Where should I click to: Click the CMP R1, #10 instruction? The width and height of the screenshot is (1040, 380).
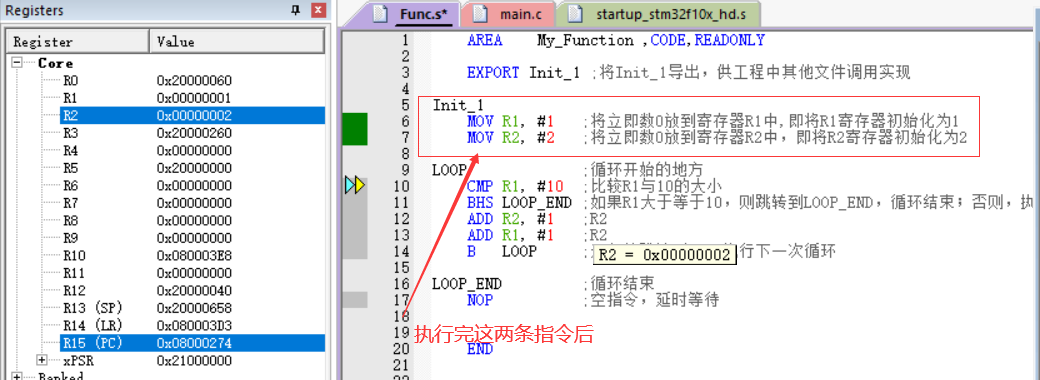tap(515, 186)
